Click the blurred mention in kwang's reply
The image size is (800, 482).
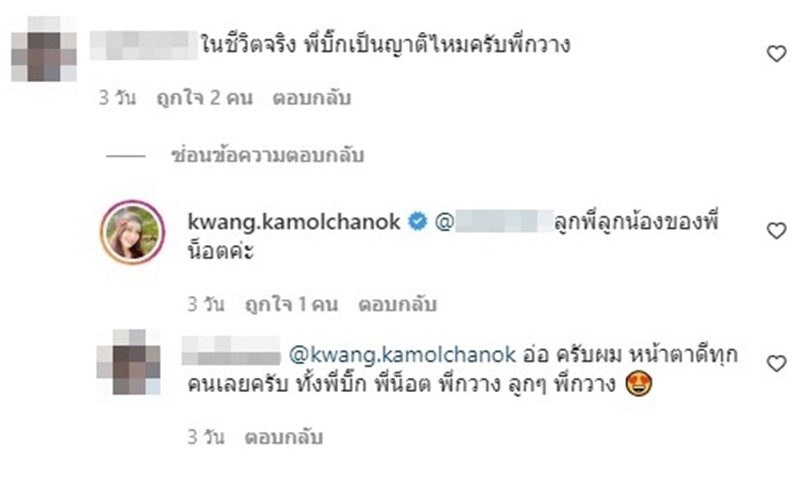point(494,222)
